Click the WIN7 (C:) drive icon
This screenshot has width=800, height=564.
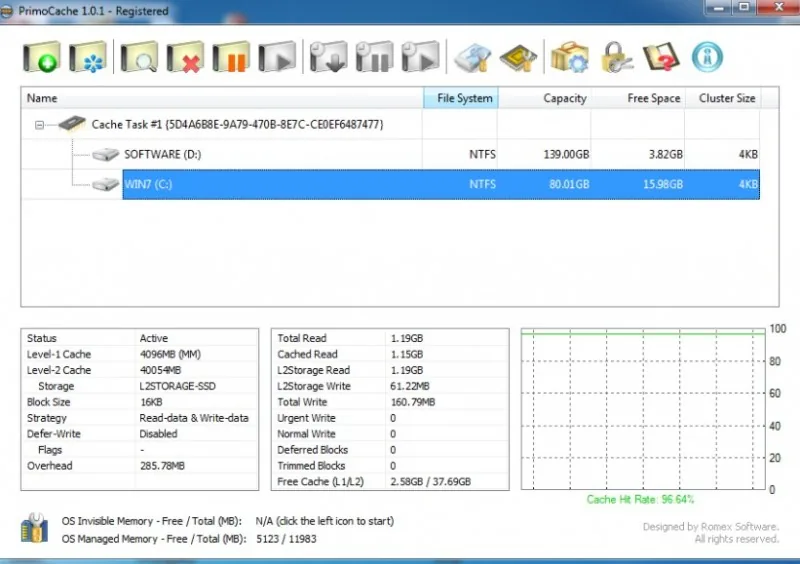(x=106, y=184)
